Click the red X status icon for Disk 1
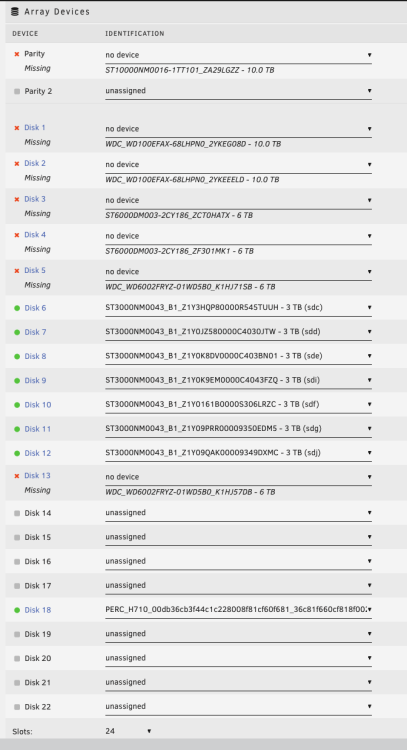The height and width of the screenshot is (750, 407). click(17, 128)
